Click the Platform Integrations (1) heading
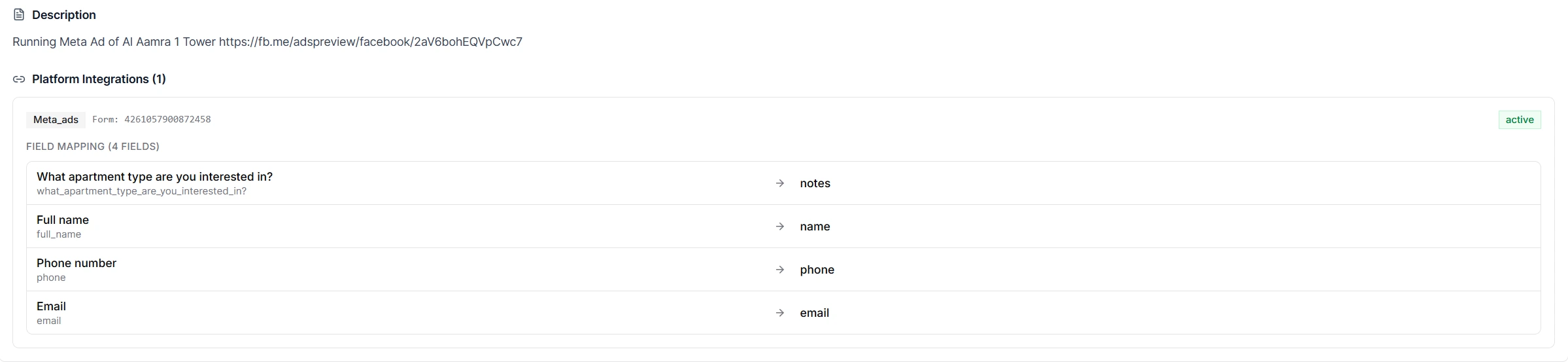This screenshot has width=1568, height=362. [99, 79]
